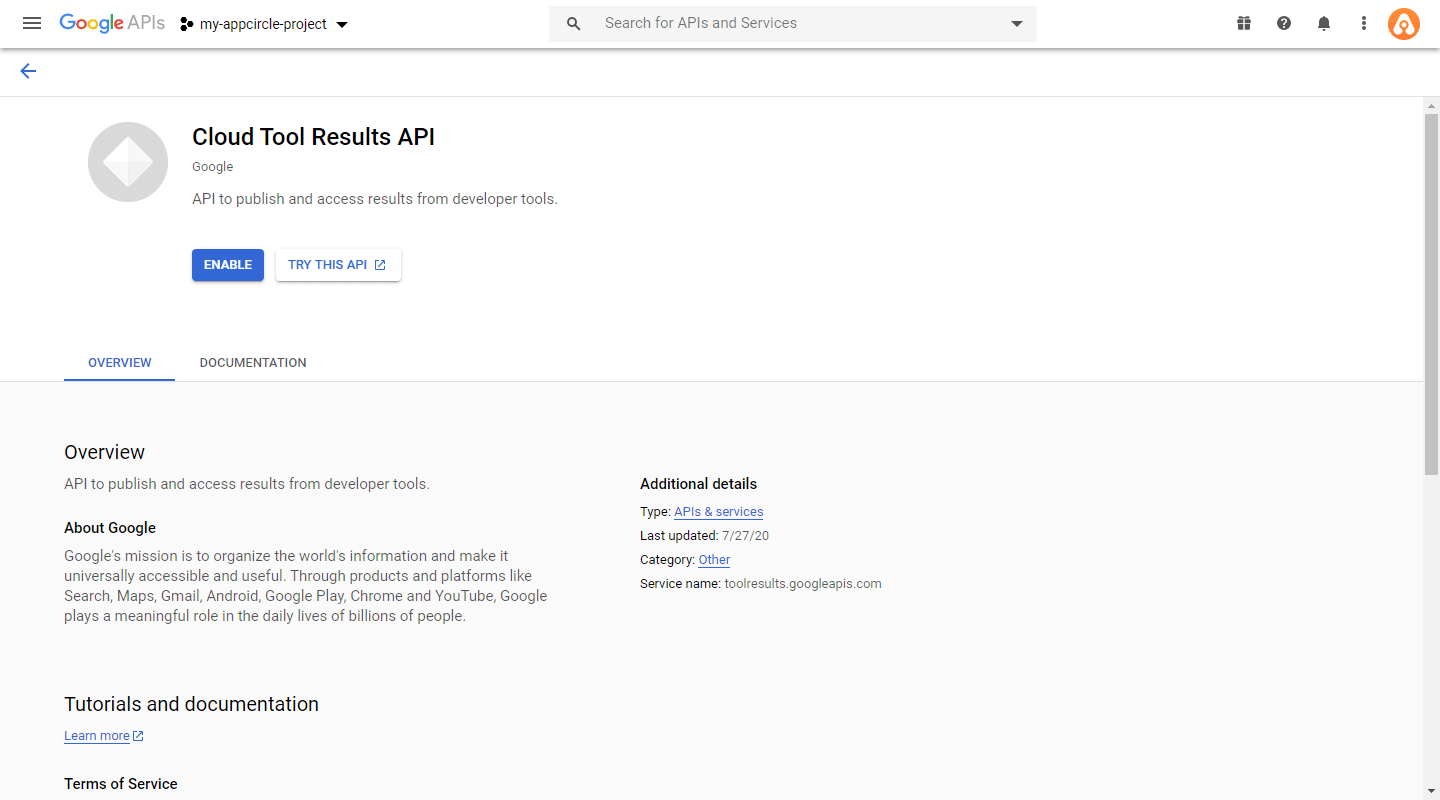Image resolution: width=1440 pixels, height=800 pixels.
Task: Click the Additional details heading
Action: pyautogui.click(x=698, y=484)
